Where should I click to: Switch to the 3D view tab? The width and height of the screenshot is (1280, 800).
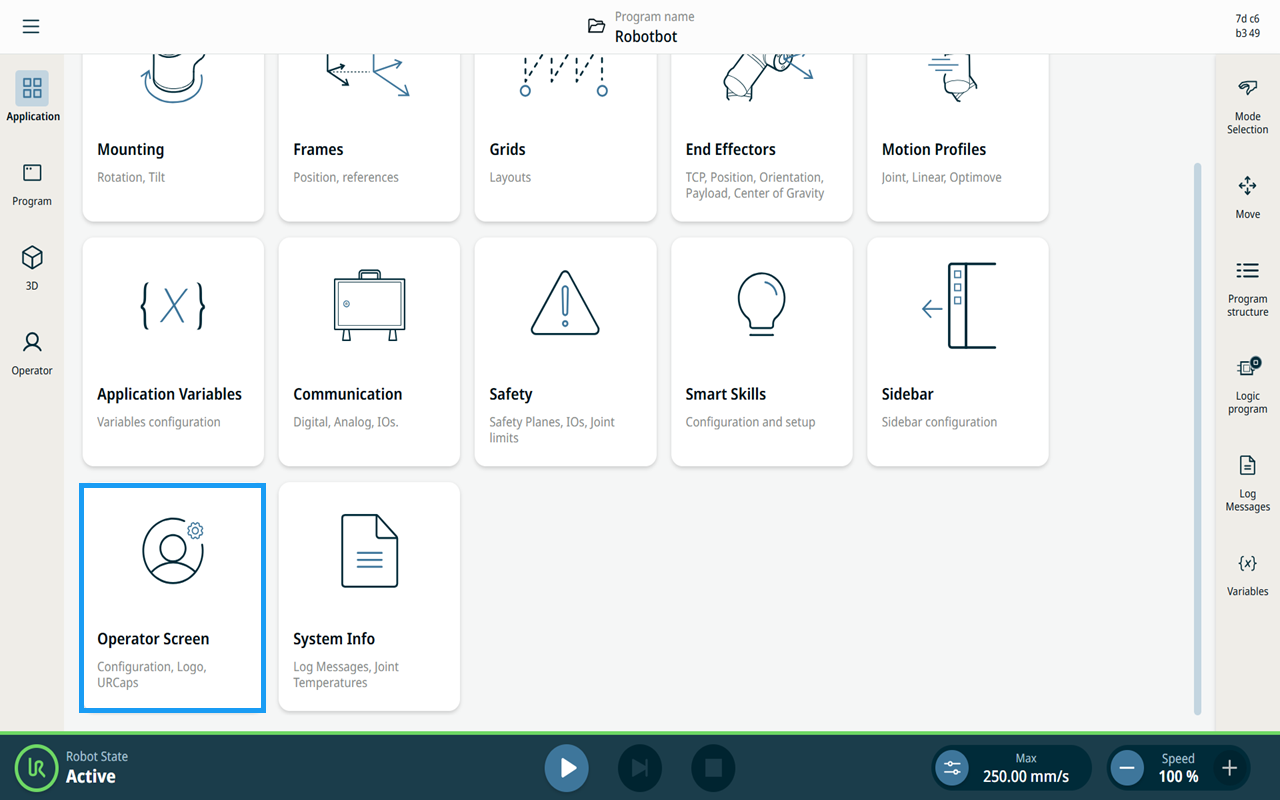[x=32, y=268]
